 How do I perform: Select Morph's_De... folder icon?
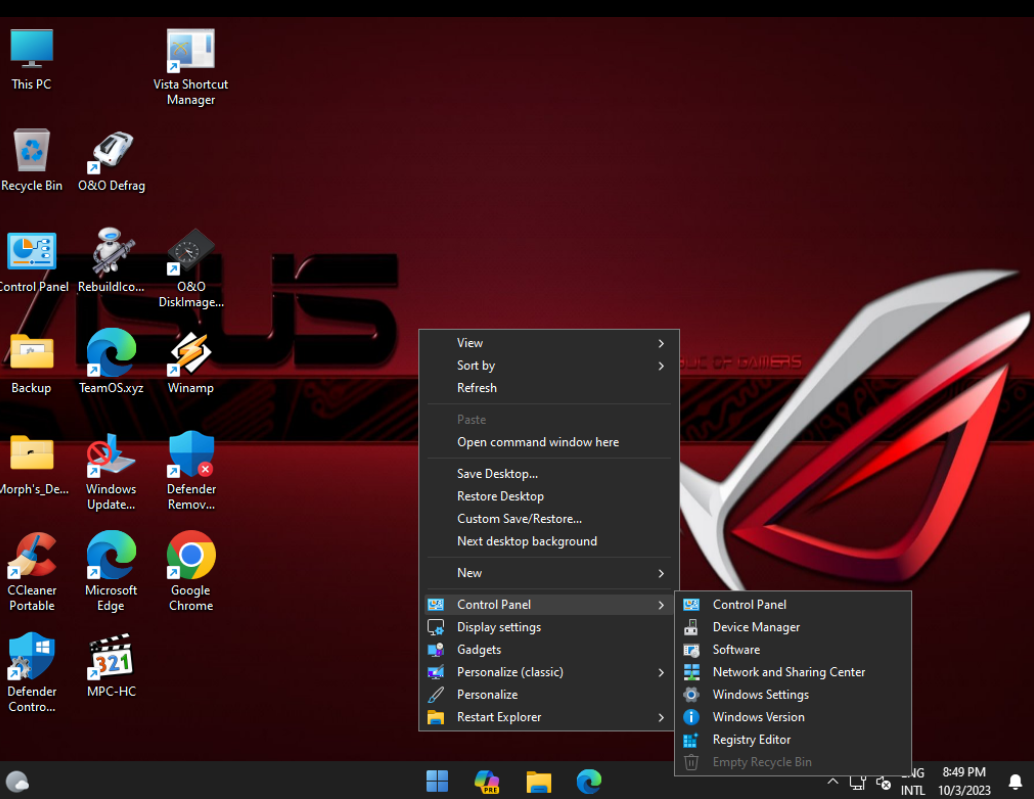(33, 463)
